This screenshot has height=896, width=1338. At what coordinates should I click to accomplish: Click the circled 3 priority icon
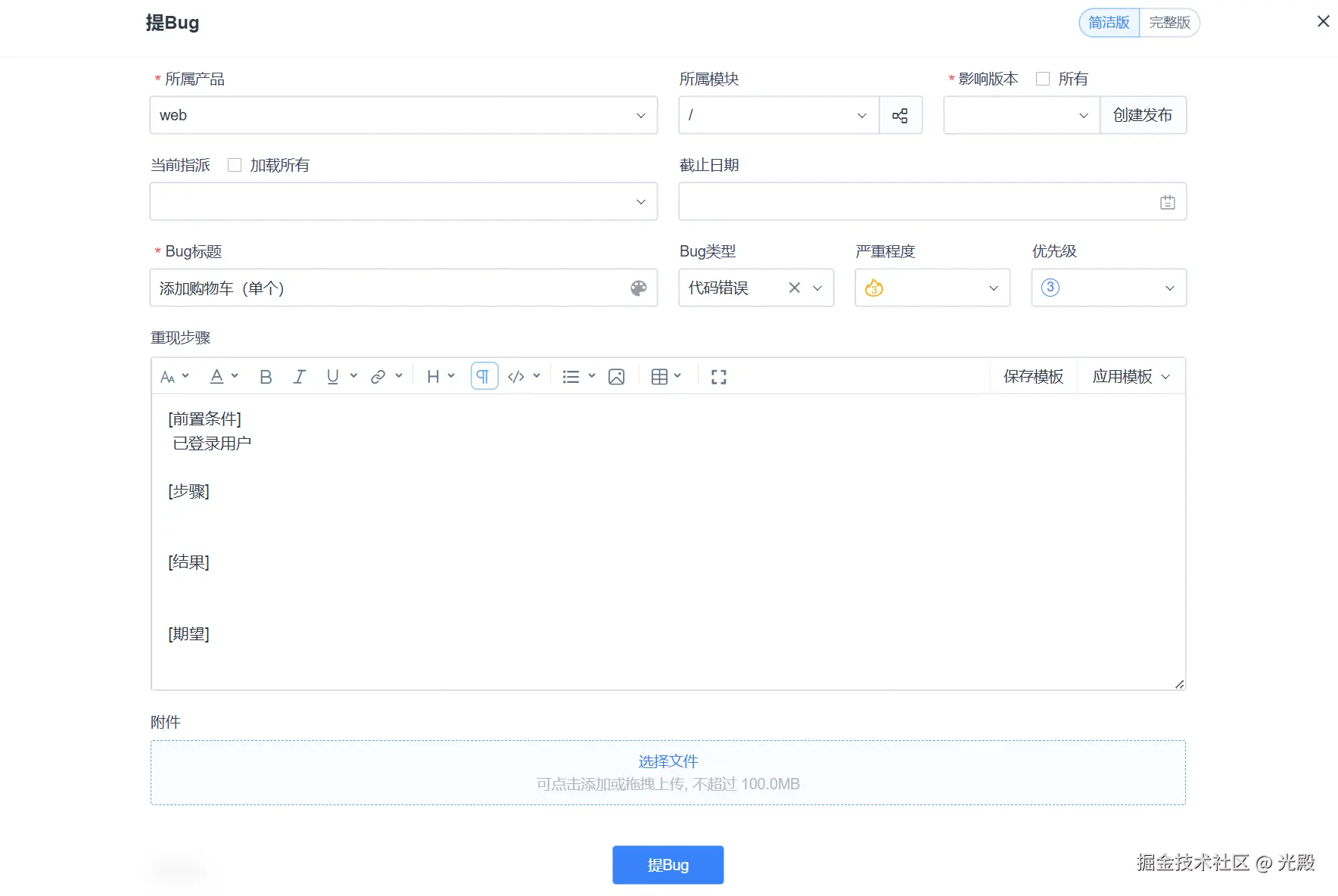click(1050, 288)
